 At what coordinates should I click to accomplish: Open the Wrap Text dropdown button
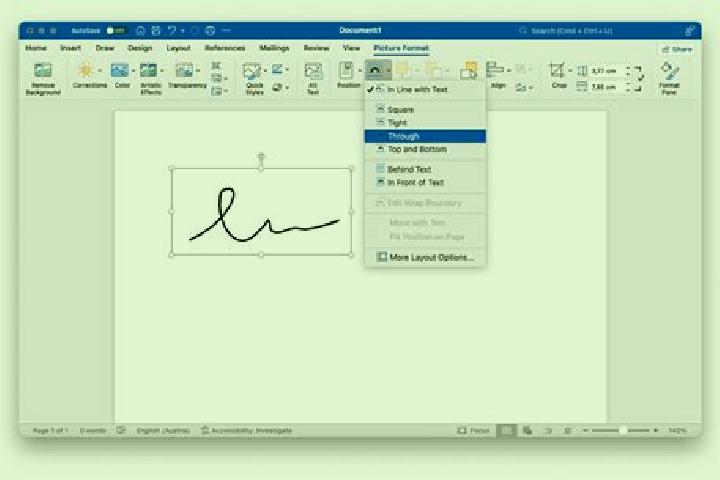point(378,70)
